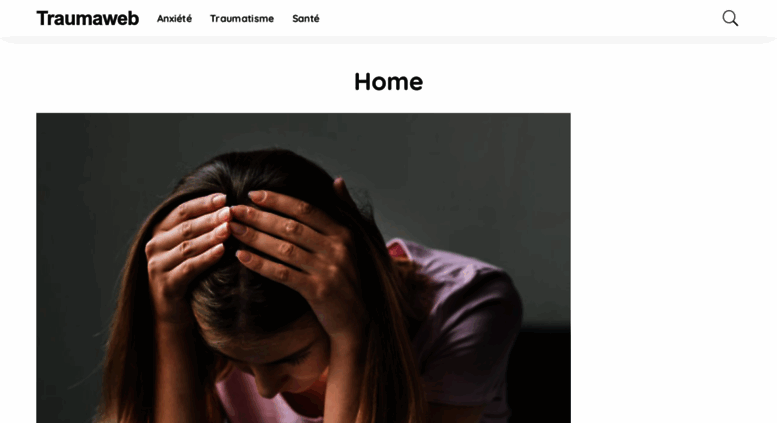Click the large Home title text
The width and height of the screenshot is (777, 423).
pos(388,82)
